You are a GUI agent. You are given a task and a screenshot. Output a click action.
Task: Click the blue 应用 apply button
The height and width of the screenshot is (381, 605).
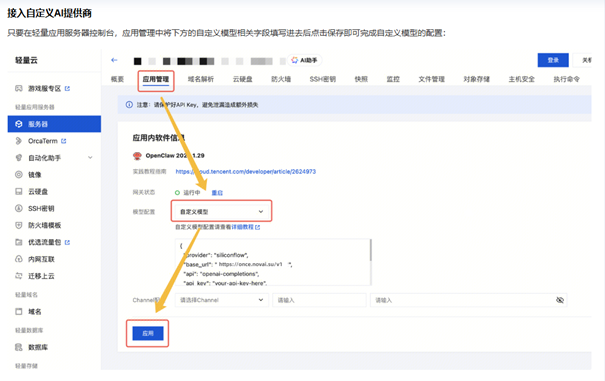click(148, 333)
